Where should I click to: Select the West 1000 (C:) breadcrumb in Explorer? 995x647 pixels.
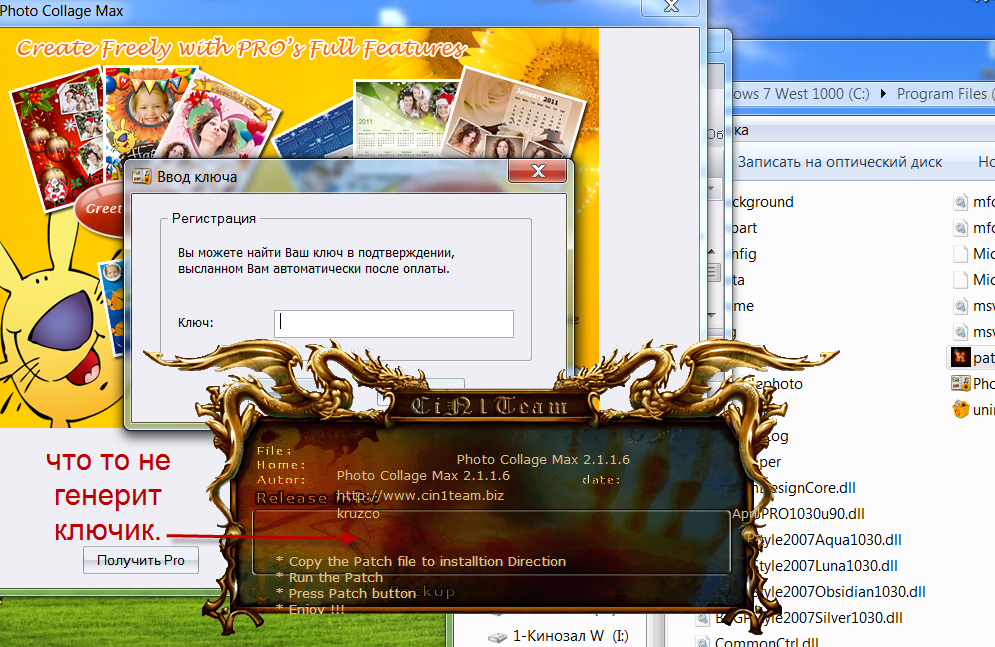coord(801,94)
